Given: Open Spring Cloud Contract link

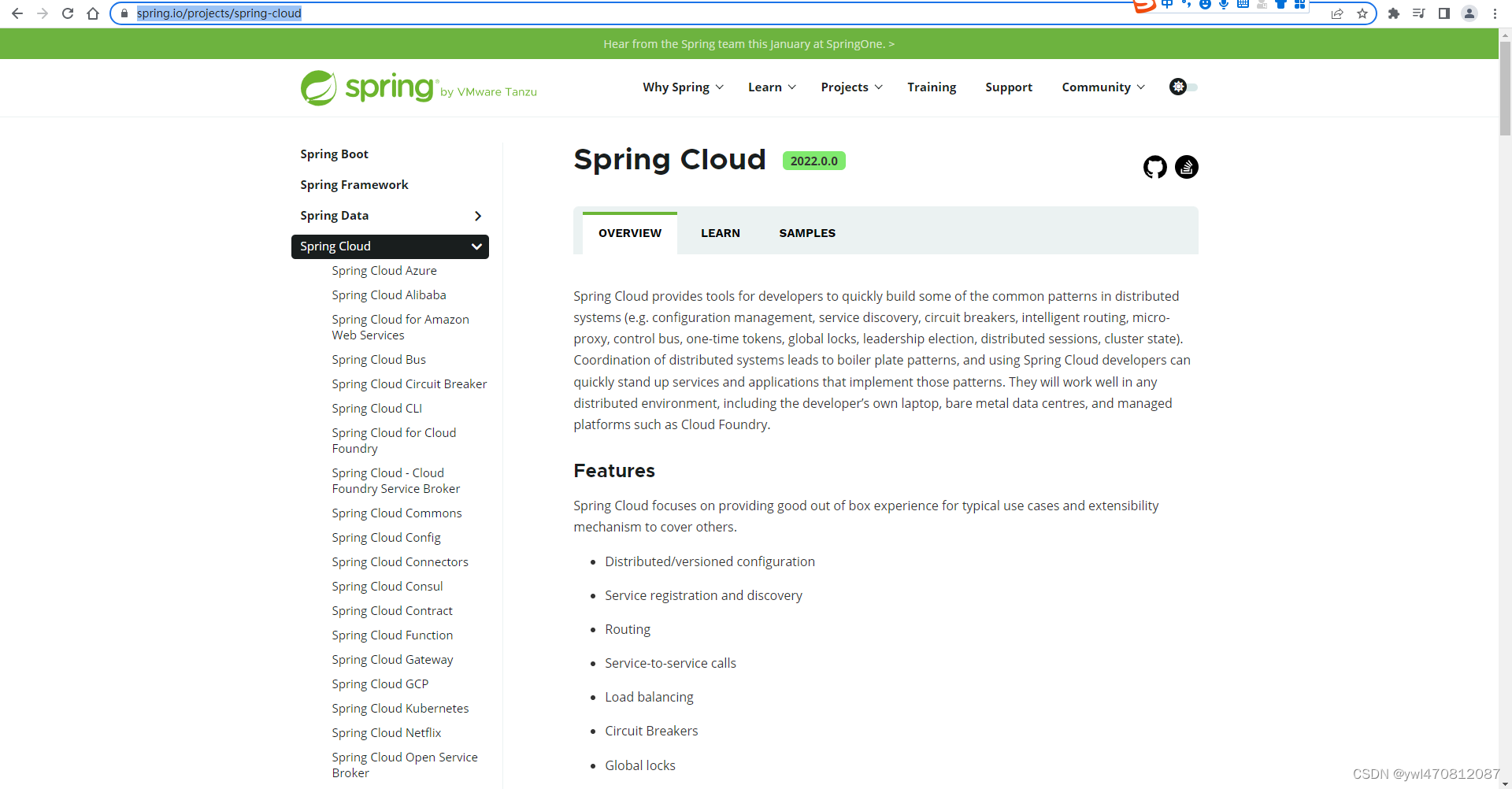Looking at the screenshot, I should tap(392, 611).
